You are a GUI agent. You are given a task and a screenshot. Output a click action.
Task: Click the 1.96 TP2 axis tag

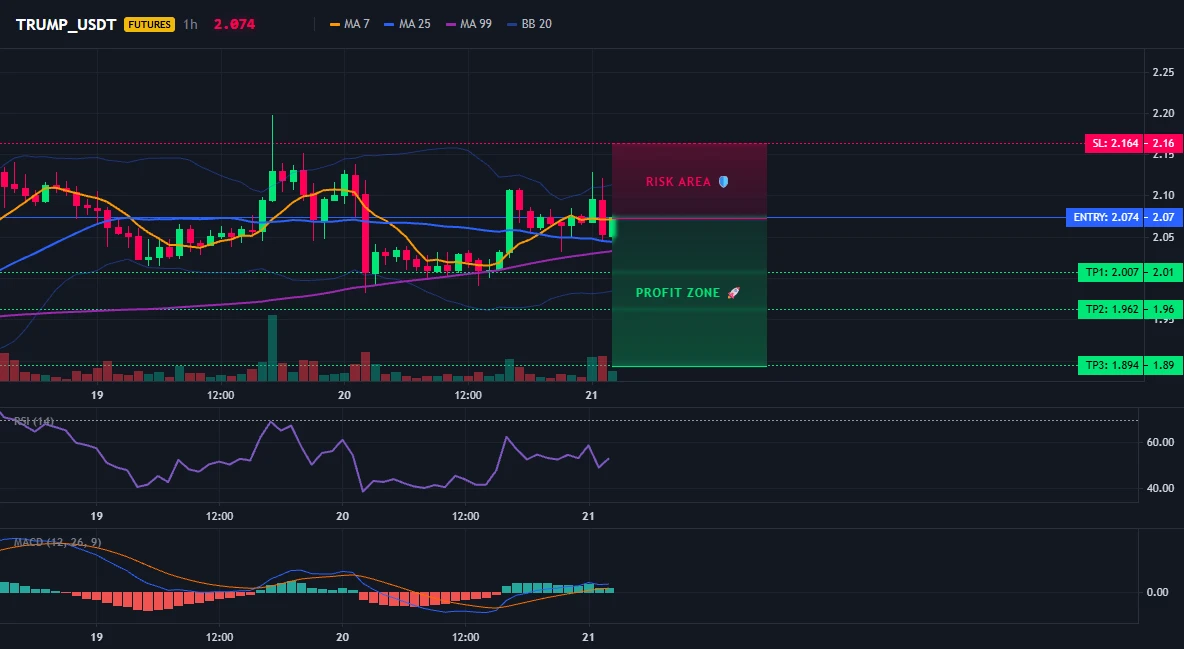pyautogui.click(x=1164, y=309)
